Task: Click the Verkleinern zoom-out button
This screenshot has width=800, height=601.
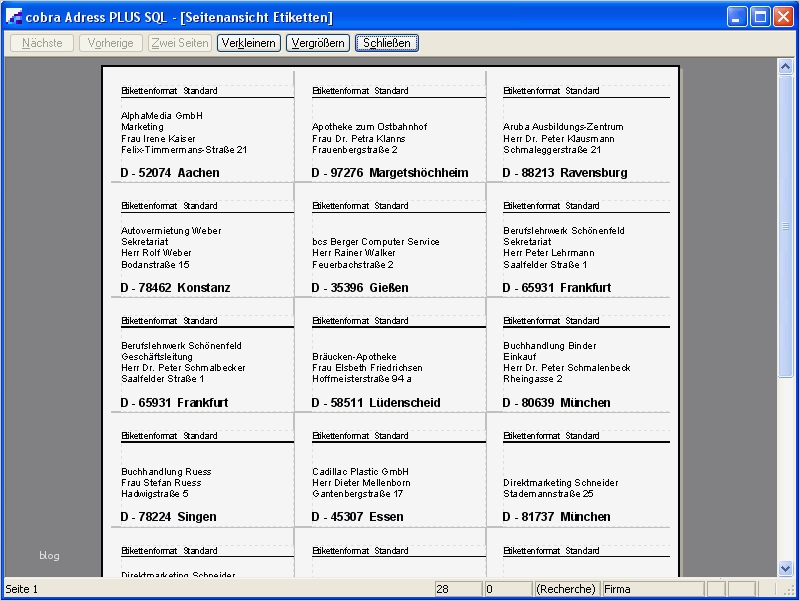Action: pos(248,43)
